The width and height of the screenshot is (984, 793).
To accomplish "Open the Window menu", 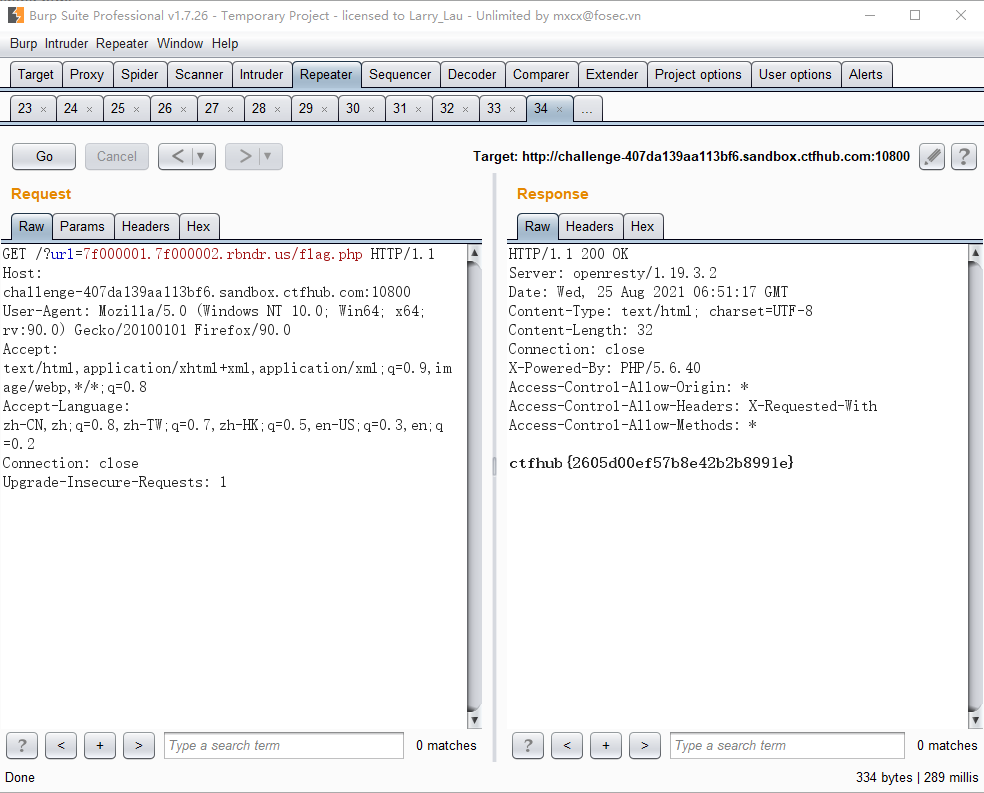I will 179,43.
